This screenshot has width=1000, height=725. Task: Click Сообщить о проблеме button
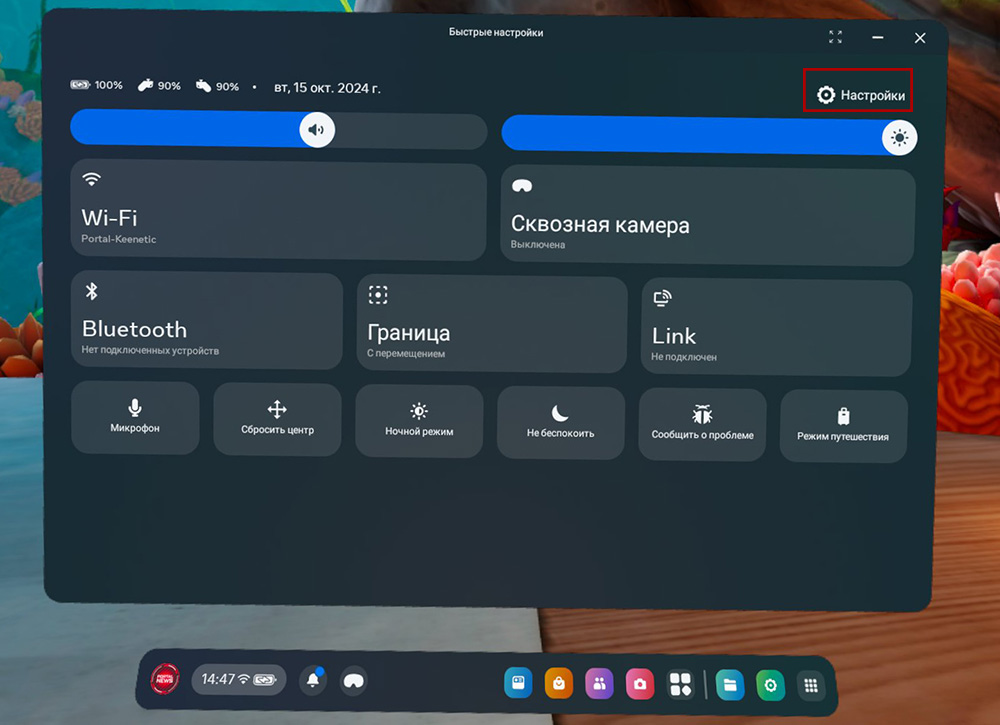pyautogui.click(x=702, y=424)
